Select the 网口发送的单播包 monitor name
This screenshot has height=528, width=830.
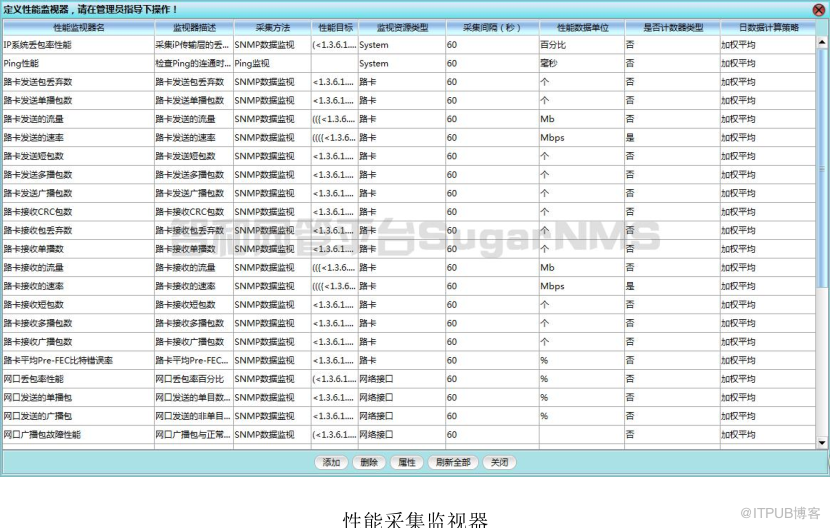coord(38,398)
